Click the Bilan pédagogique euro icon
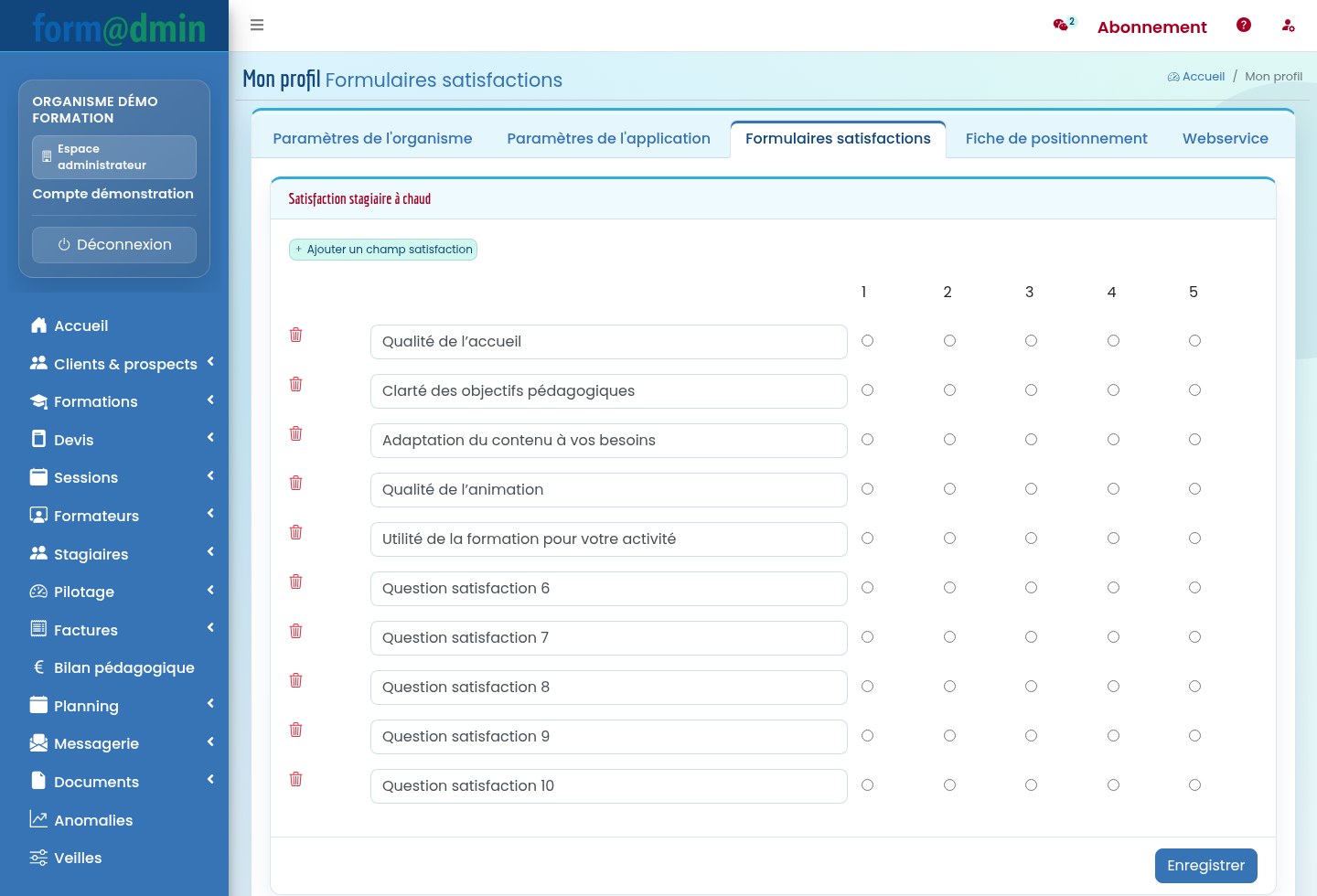The height and width of the screenshot is (896, 1317). coord(38,667)
